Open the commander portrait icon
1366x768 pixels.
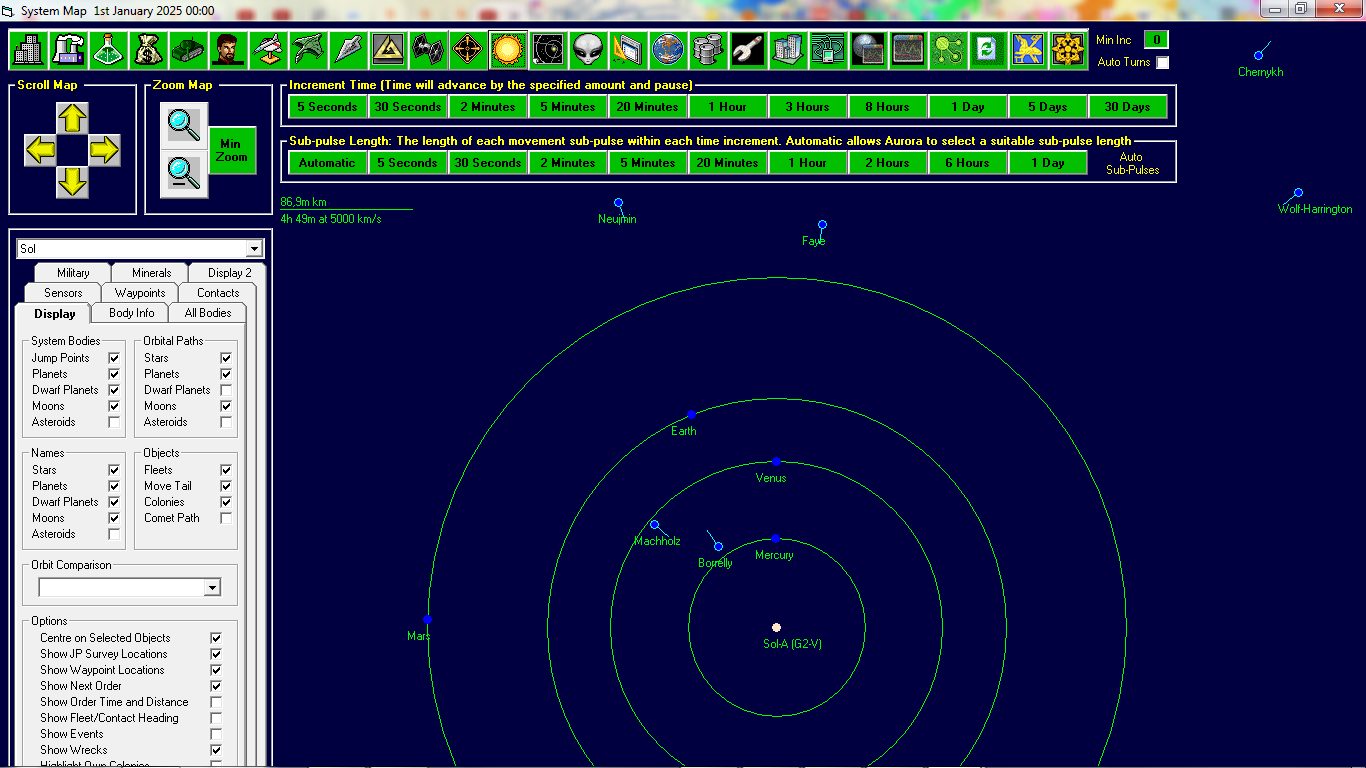tap(229, 48)
